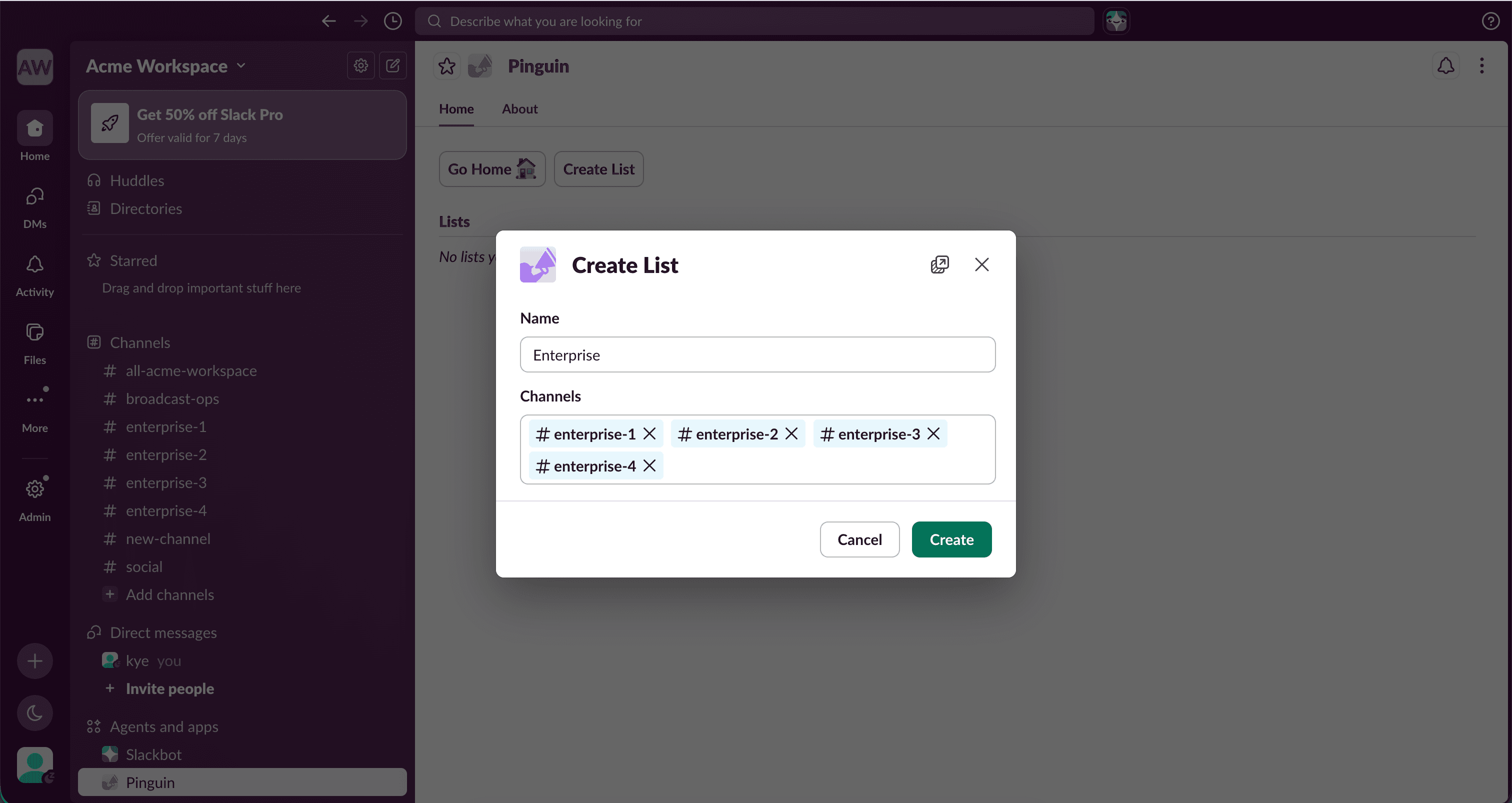The width and height of the screenshot is (1512, 803).
Task: Star the Pinguin app
Action: click(x=446, y=65)
